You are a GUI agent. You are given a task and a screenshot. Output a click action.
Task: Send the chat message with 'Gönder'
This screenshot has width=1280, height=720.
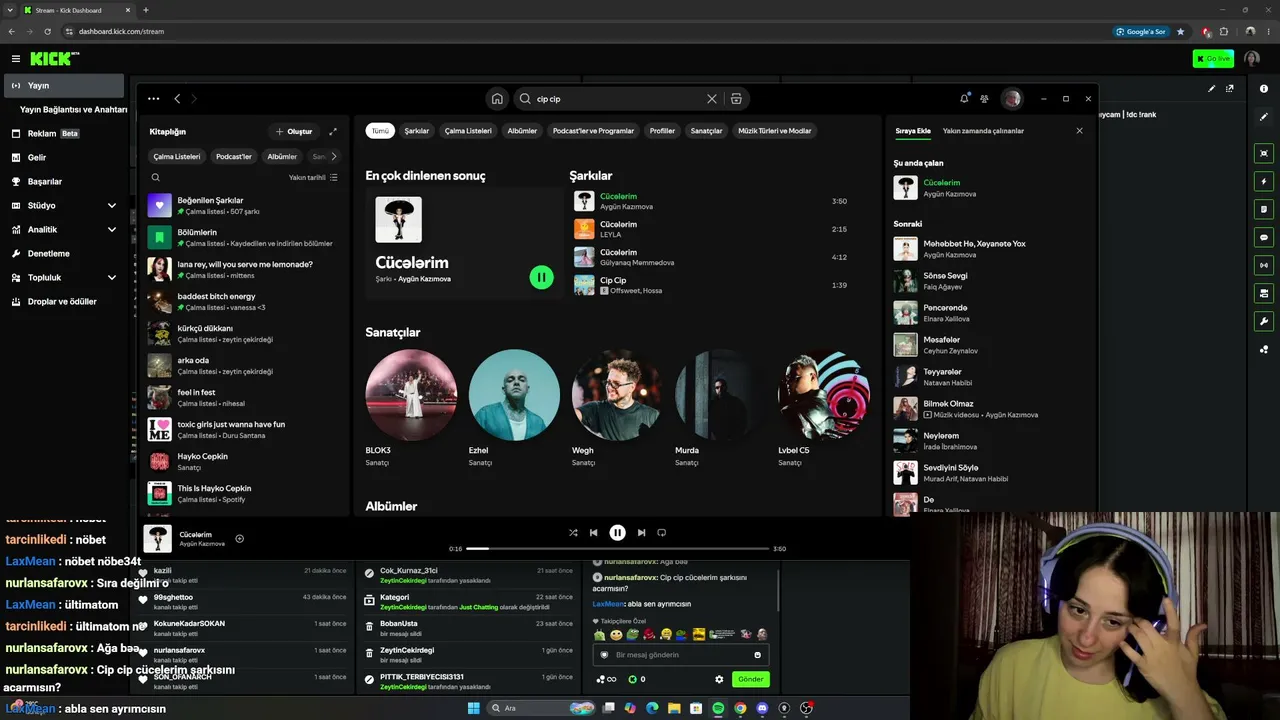751,679
